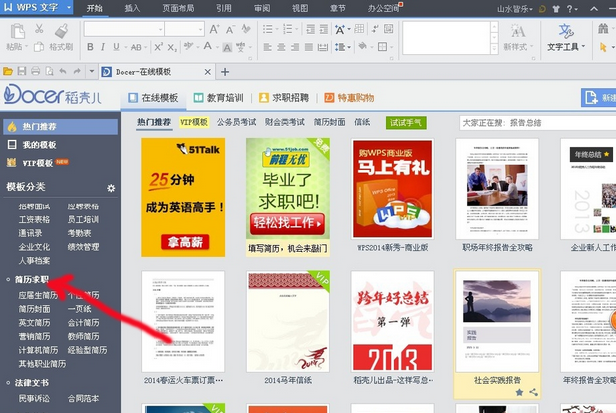
Task: Open the 职场年终报告全攻略 template thumbnail
Action: coord(497,189)
